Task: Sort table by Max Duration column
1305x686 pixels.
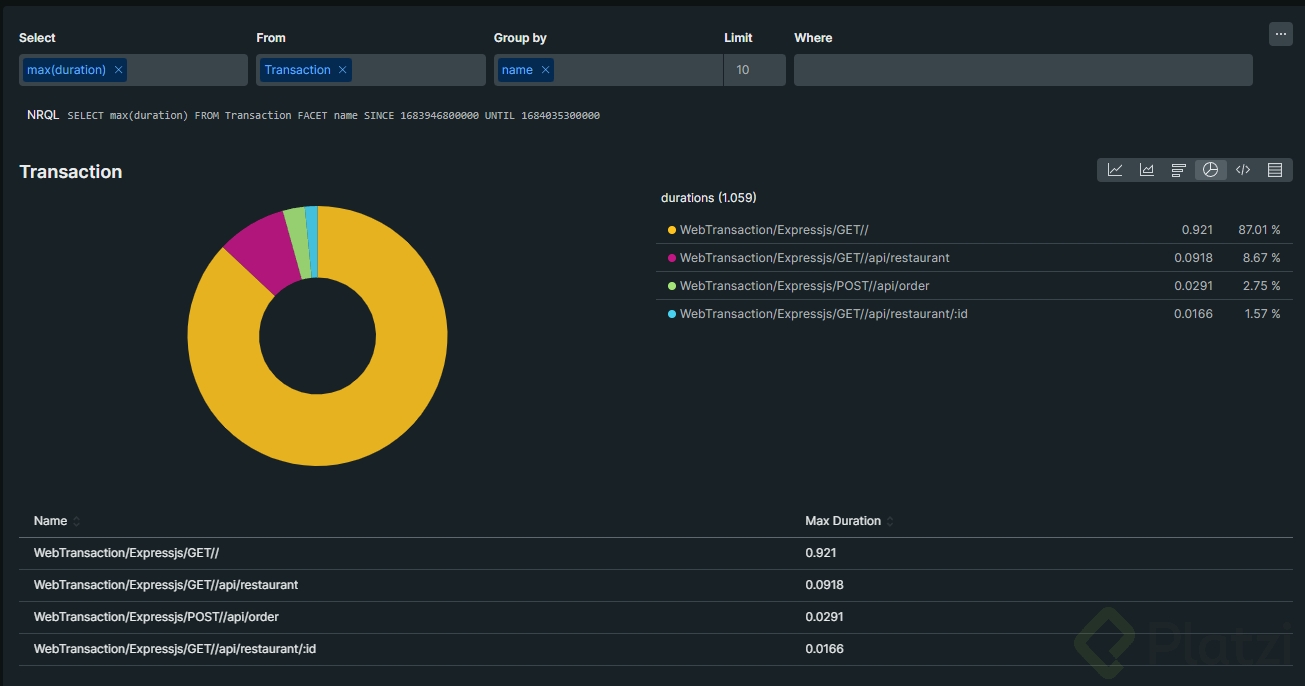Action: 845,521
